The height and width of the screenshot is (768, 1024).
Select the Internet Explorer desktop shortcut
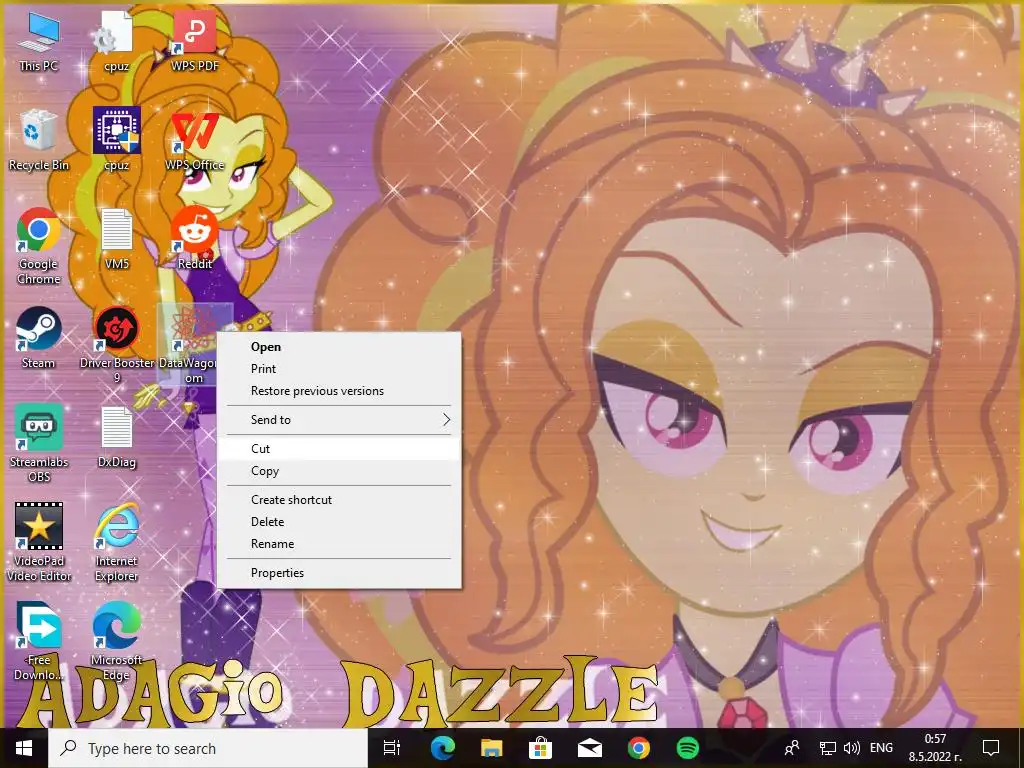116,542
